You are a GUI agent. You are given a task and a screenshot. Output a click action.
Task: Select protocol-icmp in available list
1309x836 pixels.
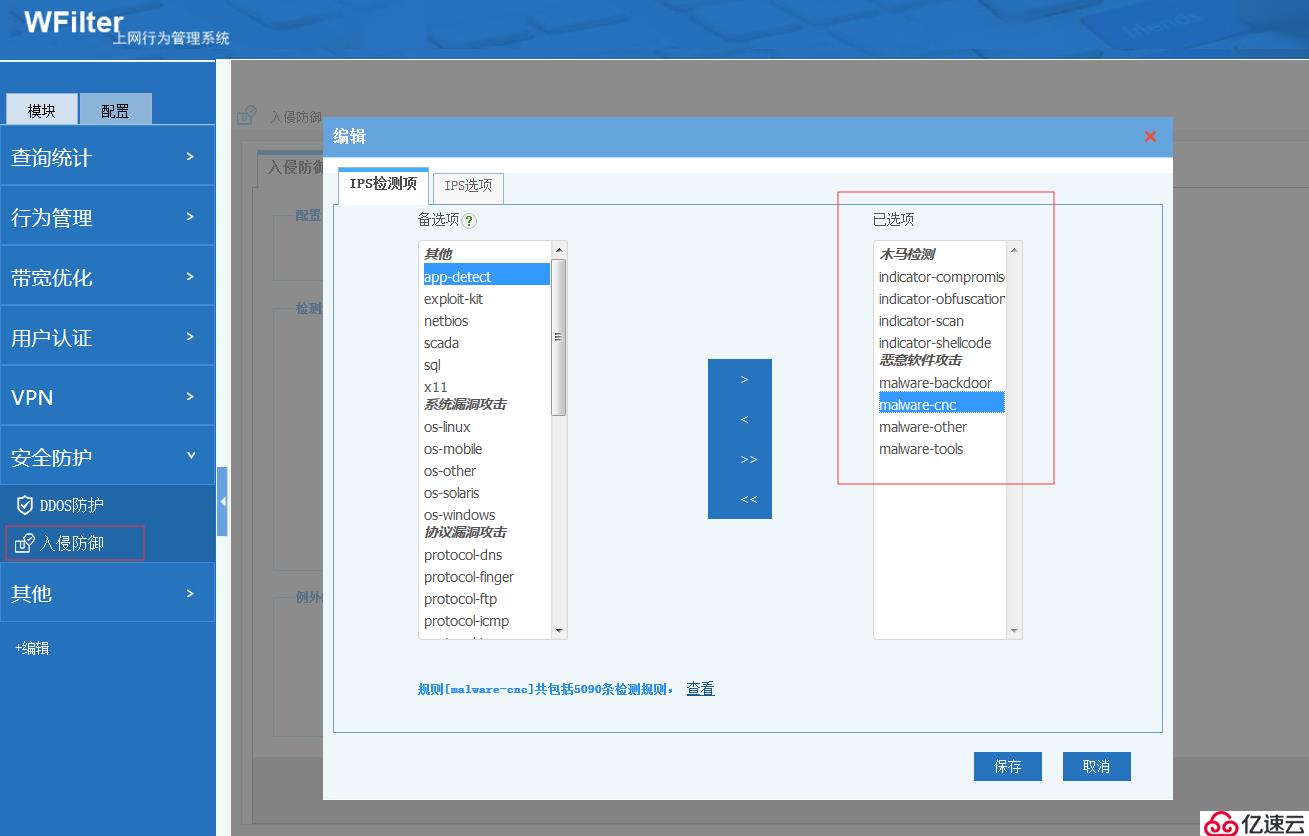click(486, 621)
